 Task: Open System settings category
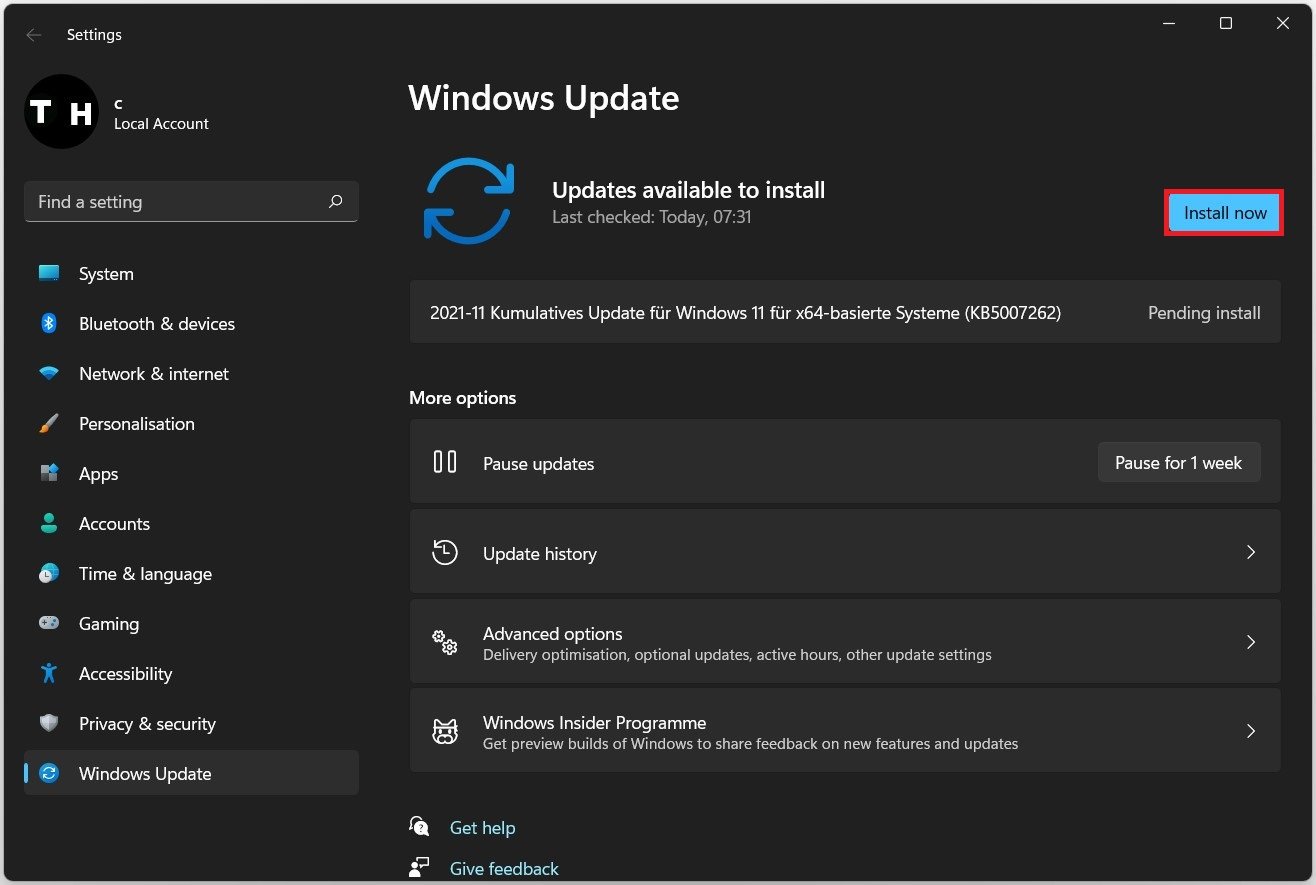tap(191, 274)
